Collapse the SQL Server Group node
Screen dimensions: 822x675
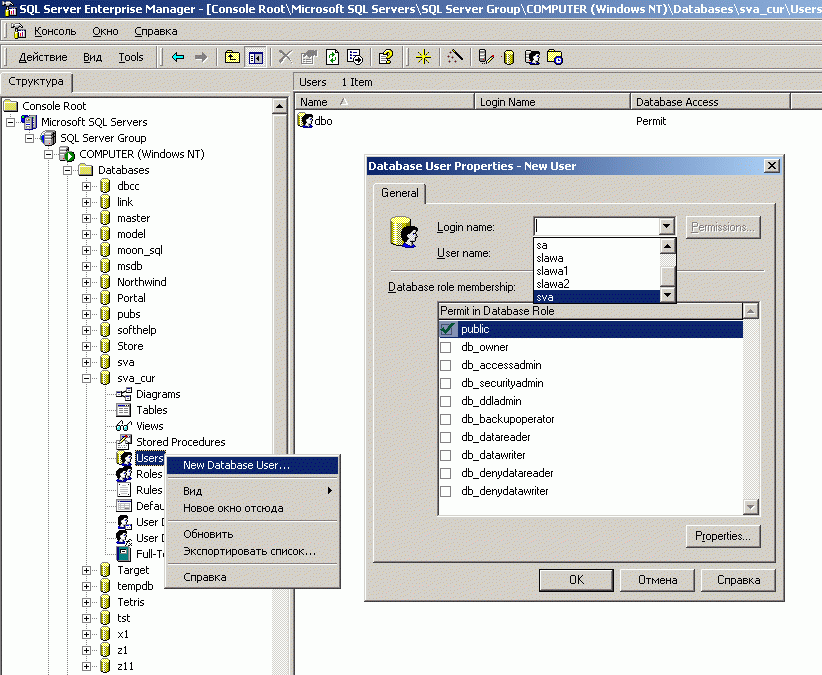pyautogui.click(x=29, y=138)
